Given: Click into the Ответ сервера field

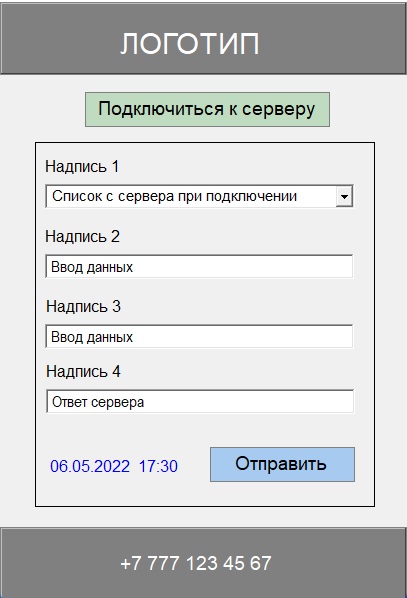Looking at the screenshot, I should pos(200,401).
